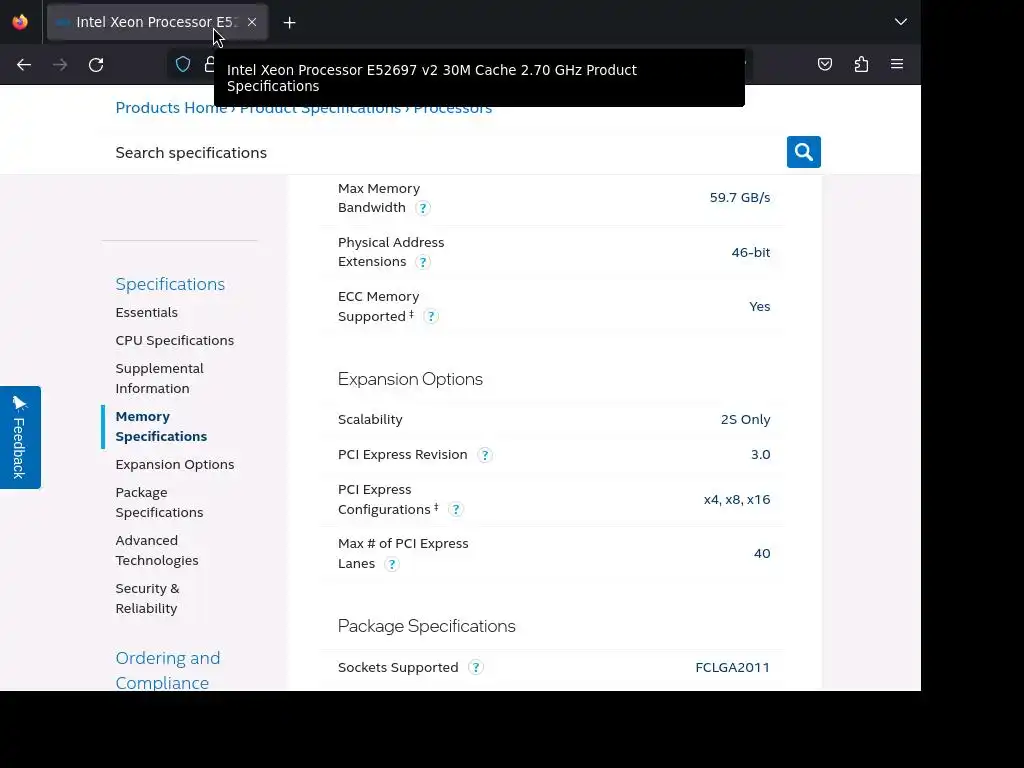Select Memory Specifications in sidebar
Viewport: 1024px width, 768px height.
tap(161, 426)
